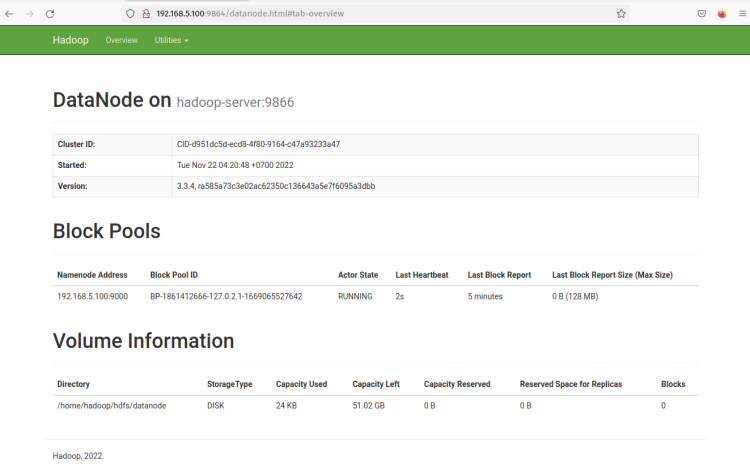Open the tracking protection shield icon

tap(130, 14)
